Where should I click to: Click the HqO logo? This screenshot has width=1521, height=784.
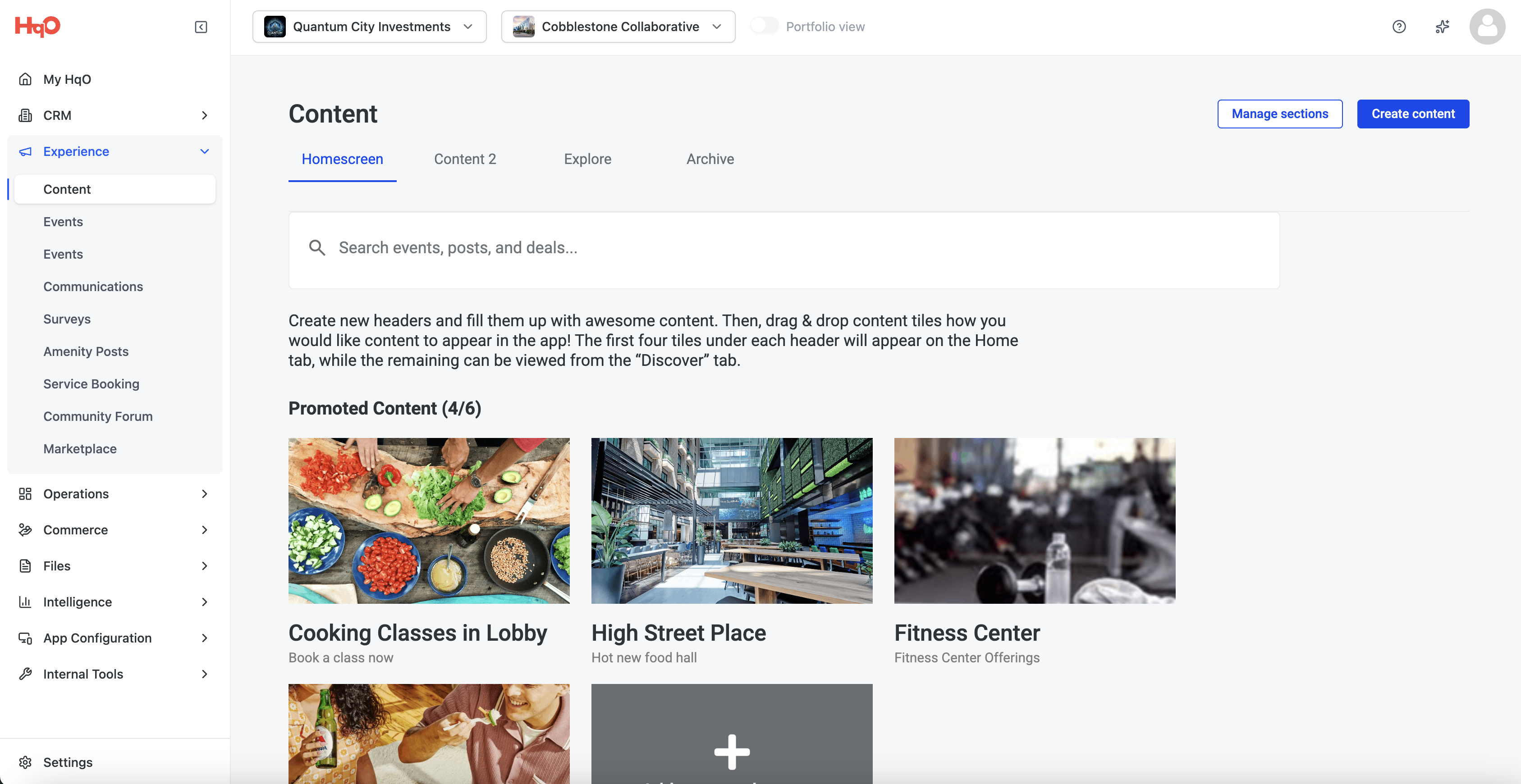point(37,26)
